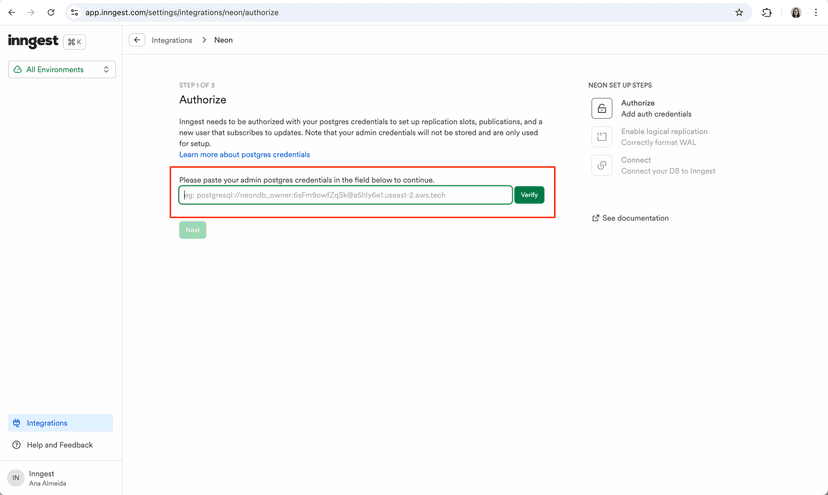This screenshot has height=495, width=828.
Task: Click the Connect link step icon
Action: pos(601,165)
